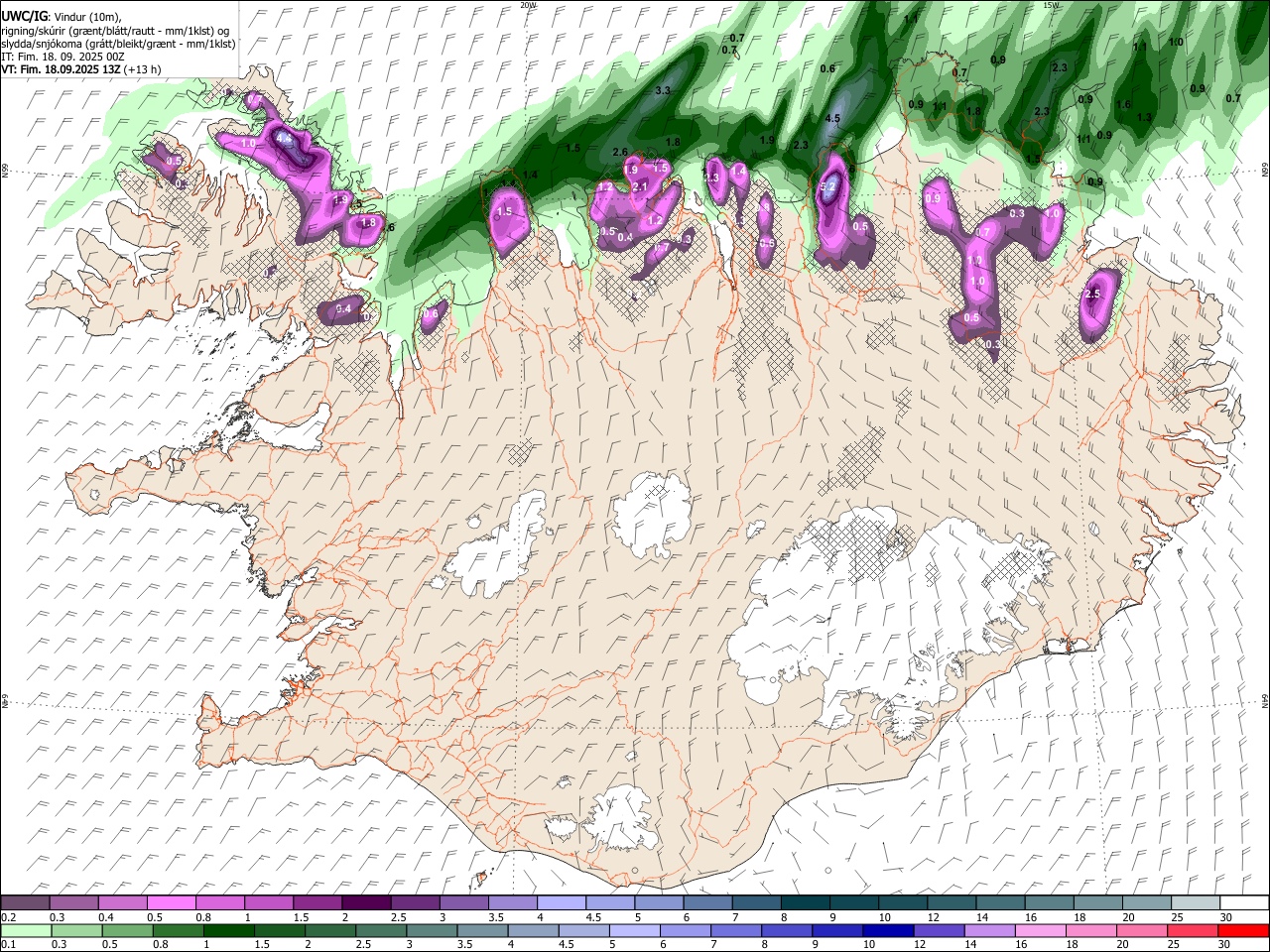
Task: Select the crimson 25–30 rain legend swatch
Action: [1193, 930]
